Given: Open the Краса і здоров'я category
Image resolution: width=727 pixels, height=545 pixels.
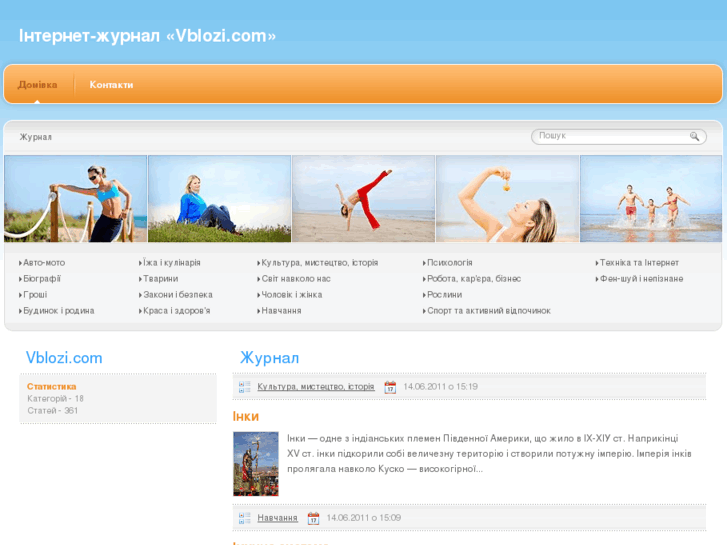Looking at the screenshot, I should [176, 311].
